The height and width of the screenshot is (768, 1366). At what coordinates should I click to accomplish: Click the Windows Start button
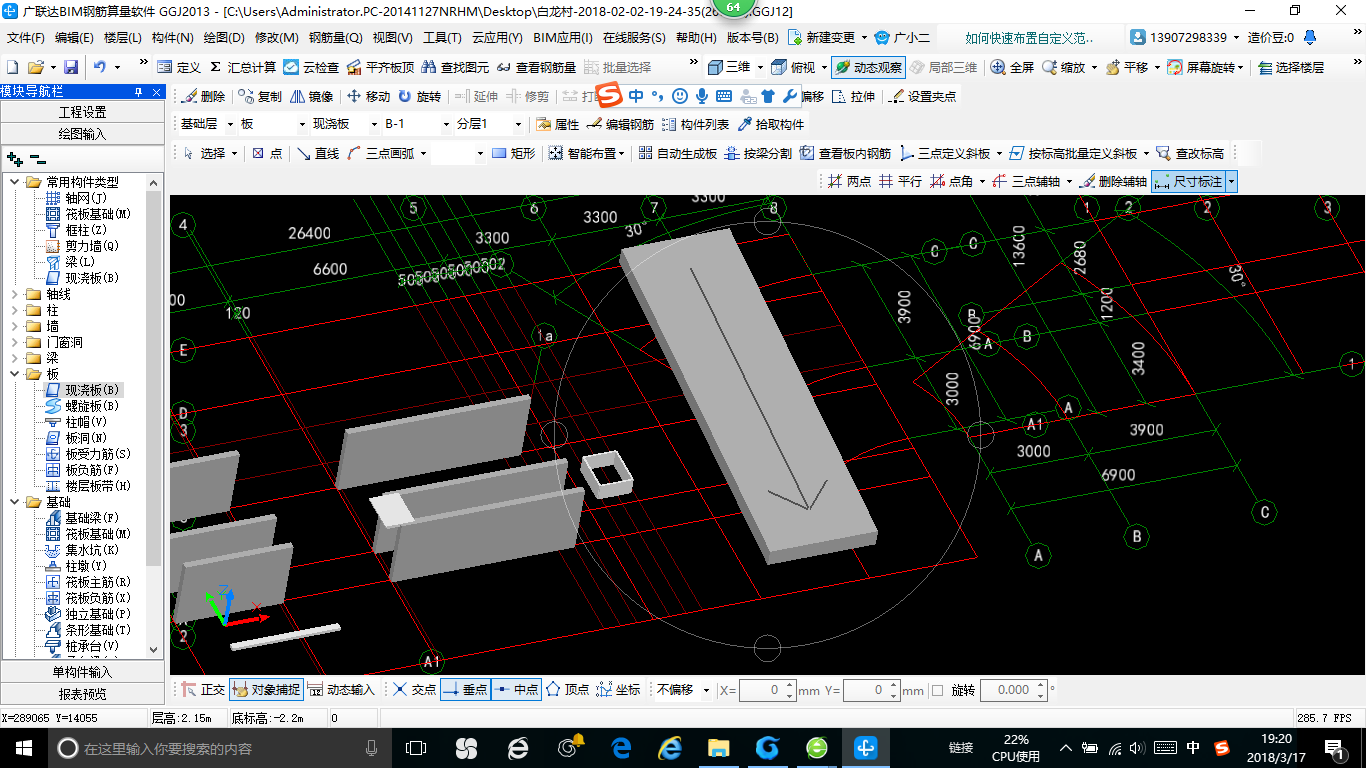point(23,748)
